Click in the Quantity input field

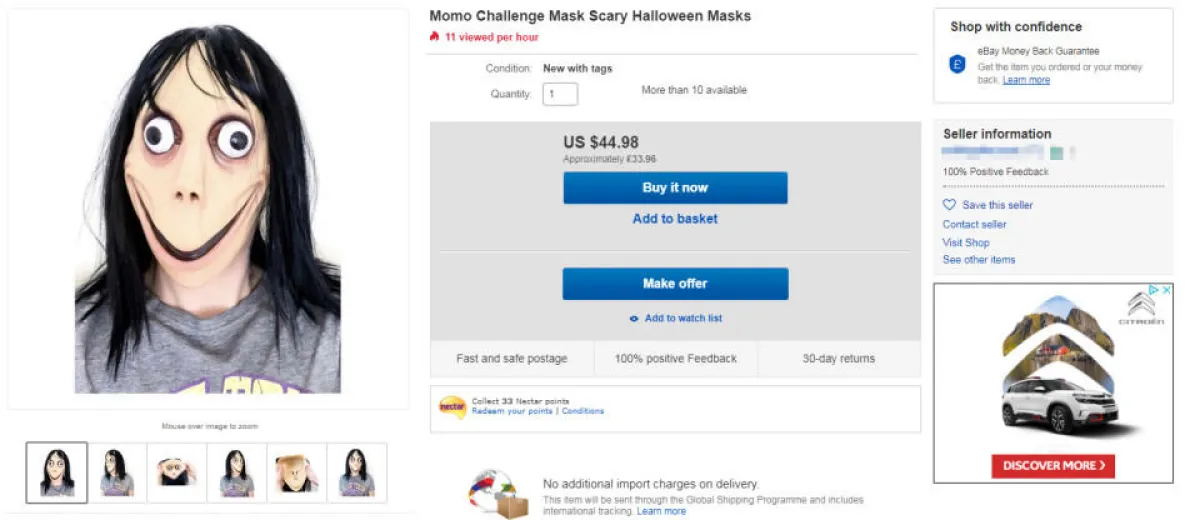pyautogui.click(x=560, y=94)
